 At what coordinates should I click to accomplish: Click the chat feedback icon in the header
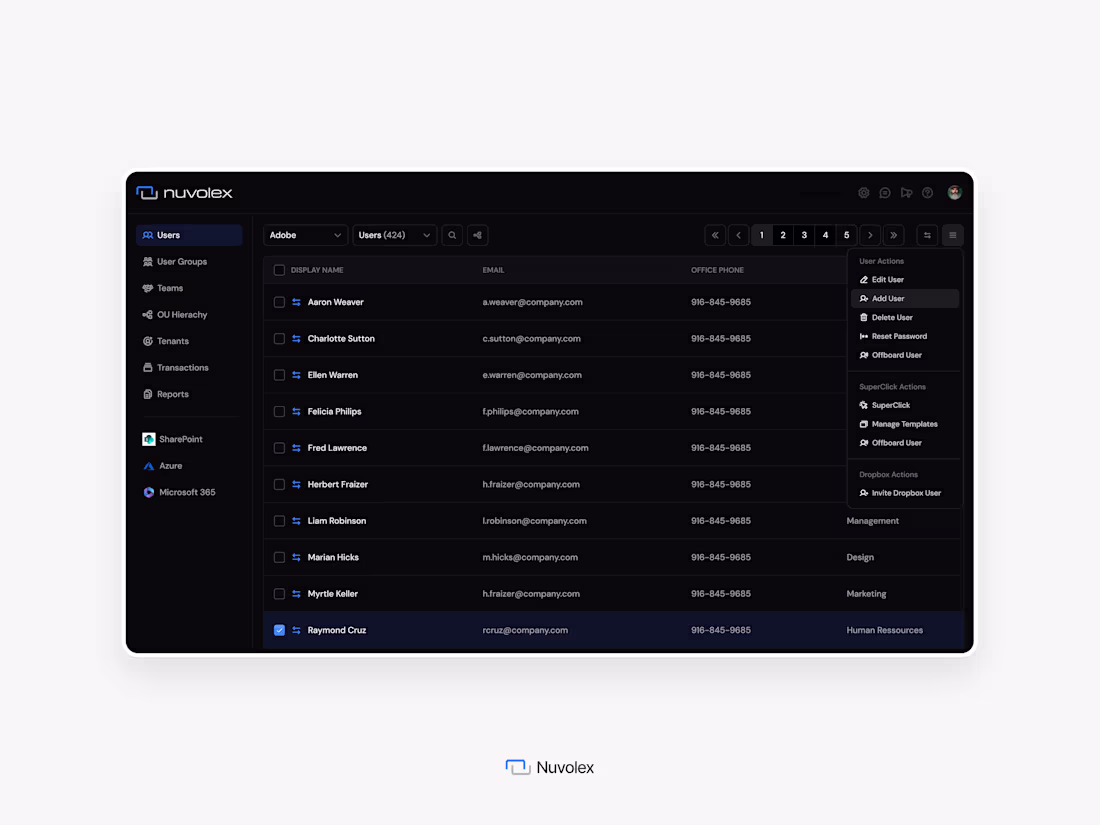point(885,192)
